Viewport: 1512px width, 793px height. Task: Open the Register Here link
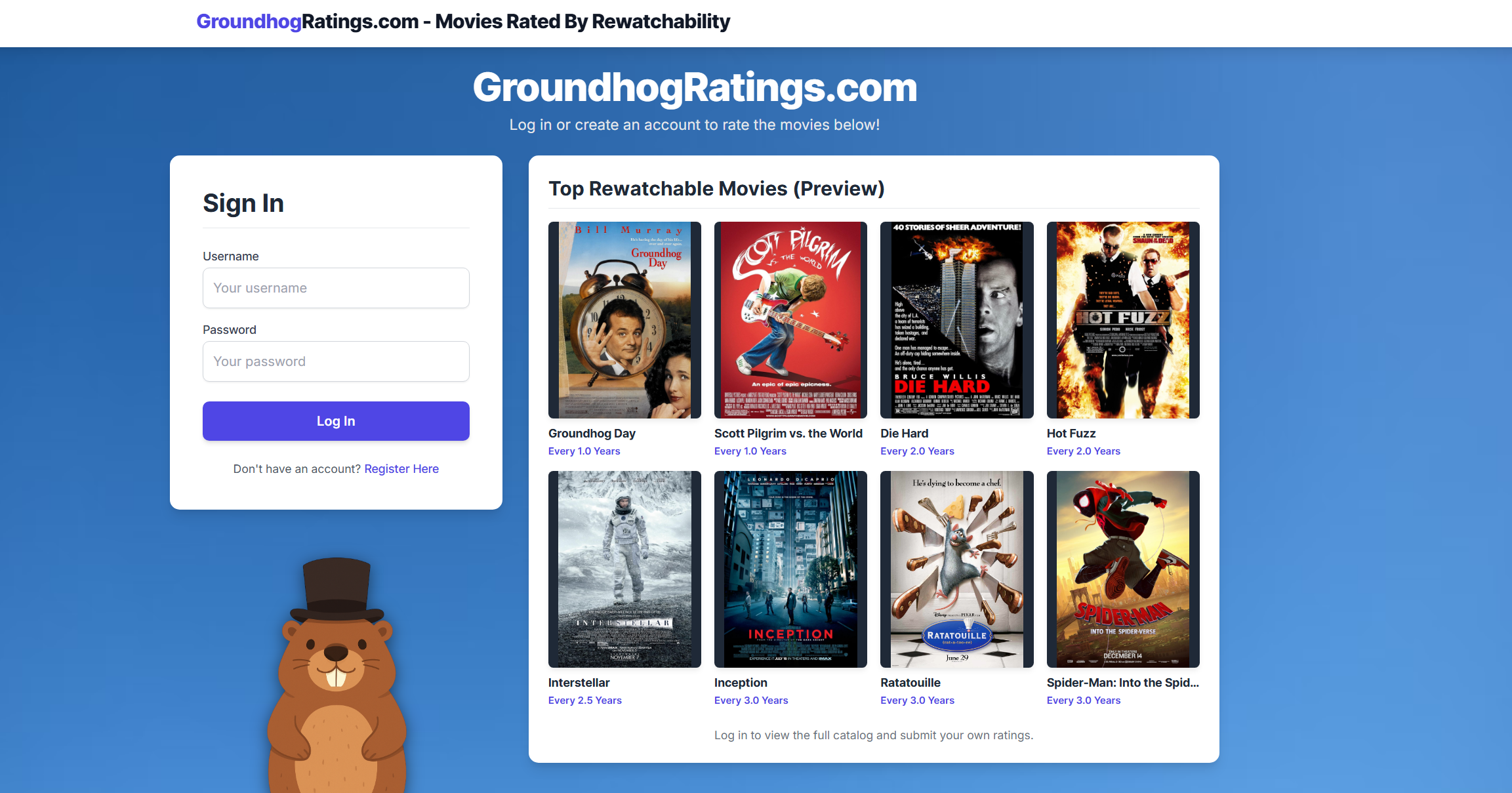click(x=401, y=469)
